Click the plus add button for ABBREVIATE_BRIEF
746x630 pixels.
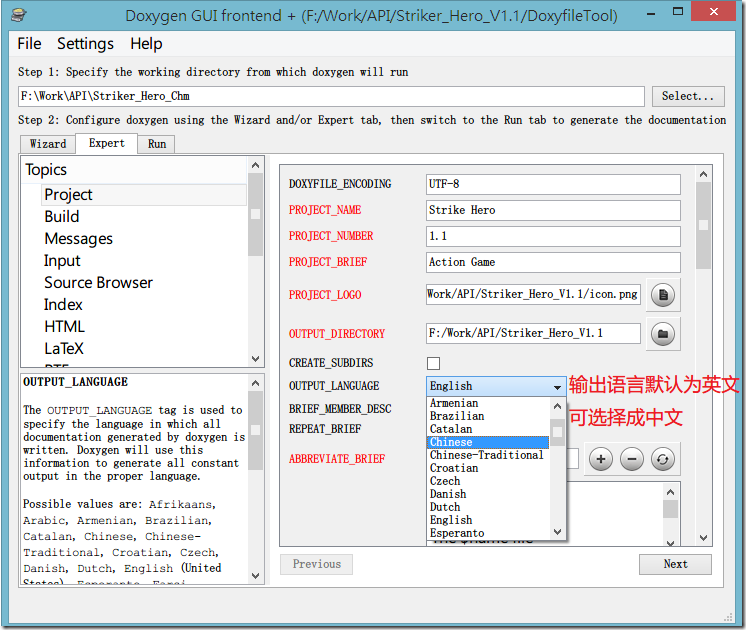click(x=601, y=459)
